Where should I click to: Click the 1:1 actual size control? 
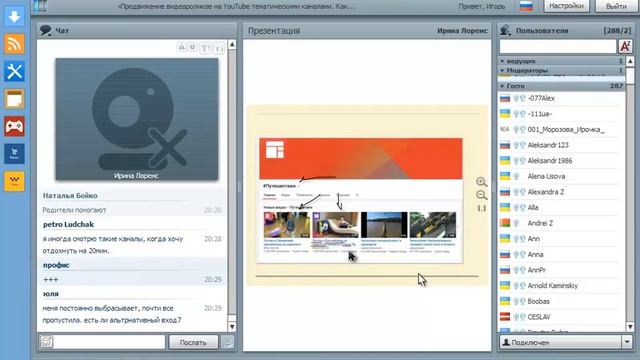click(482, 209)
